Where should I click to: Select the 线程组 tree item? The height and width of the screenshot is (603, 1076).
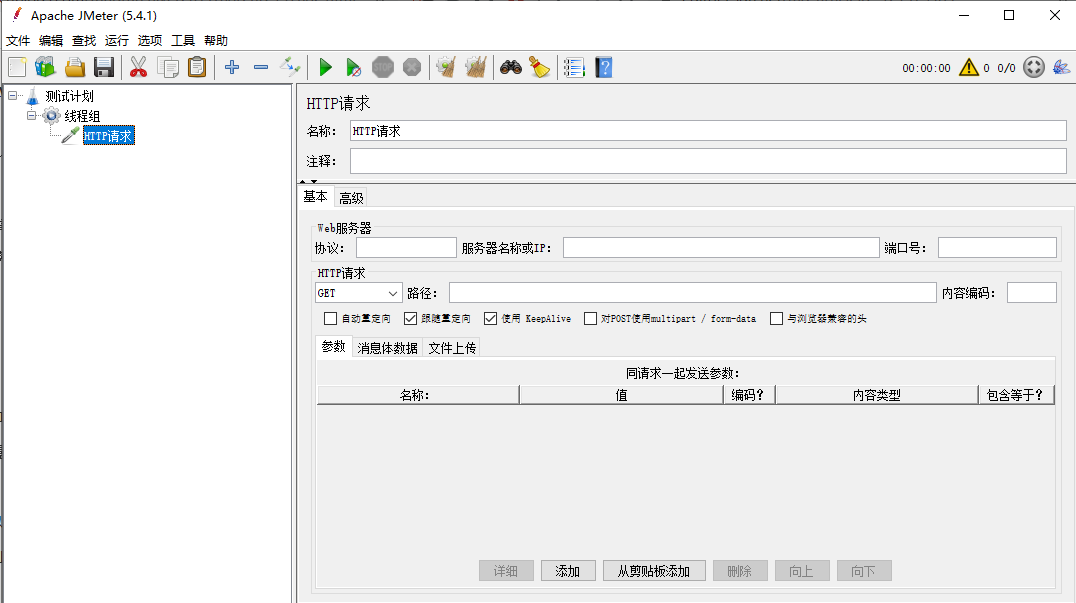pos(82,116)
